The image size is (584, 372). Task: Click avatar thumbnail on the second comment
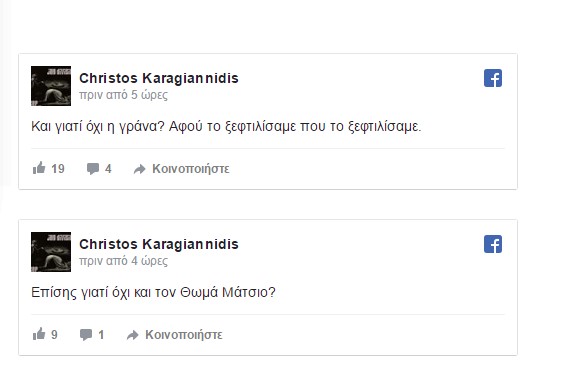pyautogui.click(x=51, y=252)
